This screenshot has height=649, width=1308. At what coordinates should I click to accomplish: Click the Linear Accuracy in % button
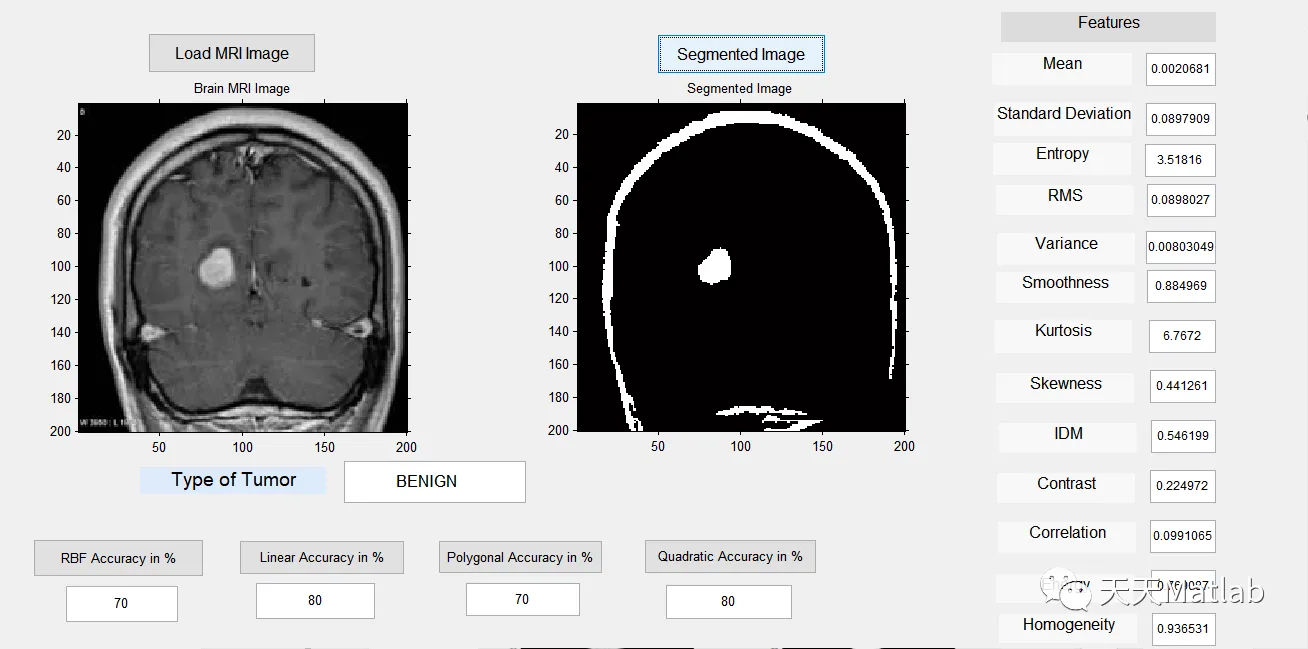pyautogui.click(x=321, y=557)
